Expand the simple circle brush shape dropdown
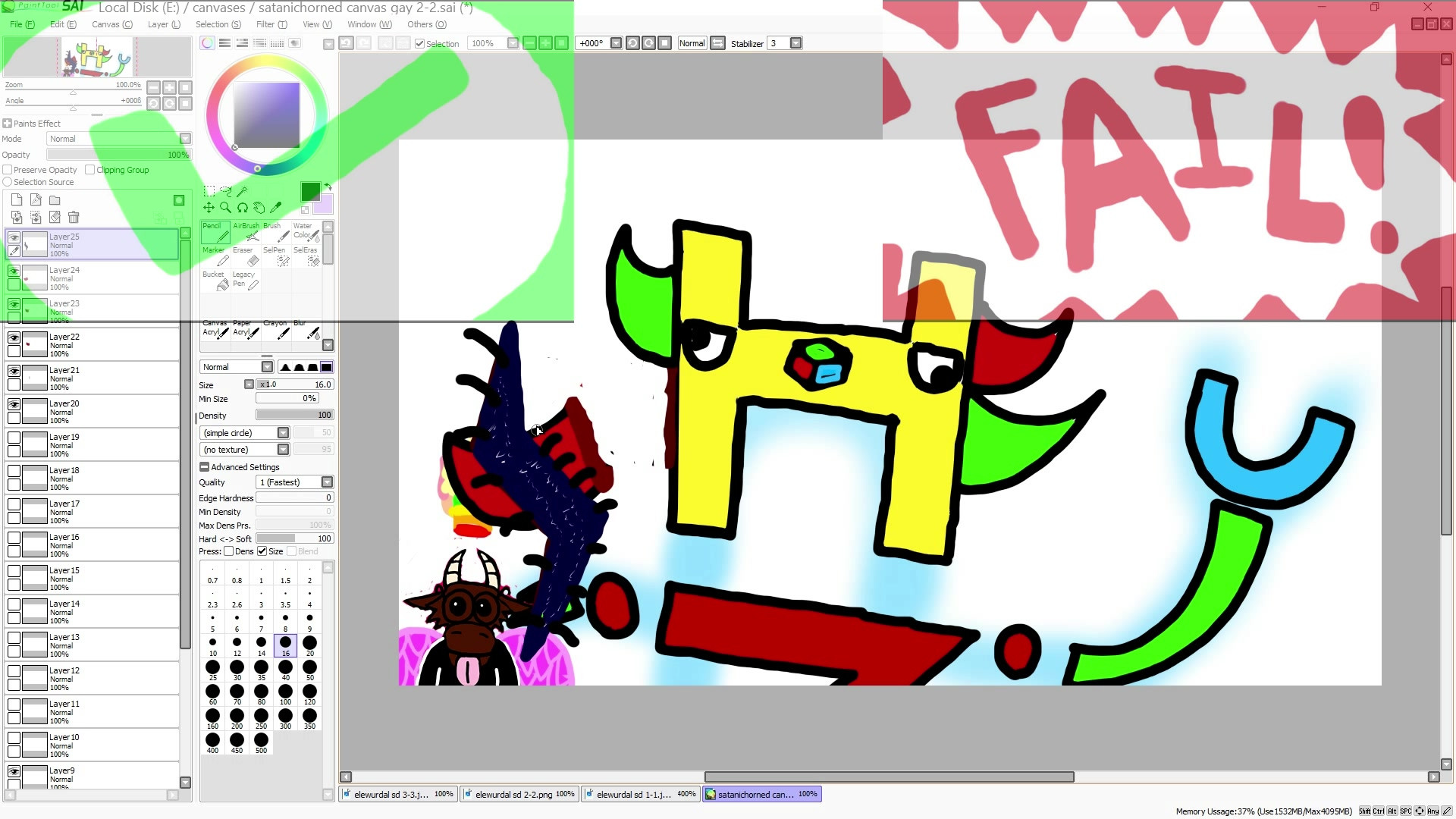Screen dimensions: 1456x819 pyautogui.click(x=283, y=433)
